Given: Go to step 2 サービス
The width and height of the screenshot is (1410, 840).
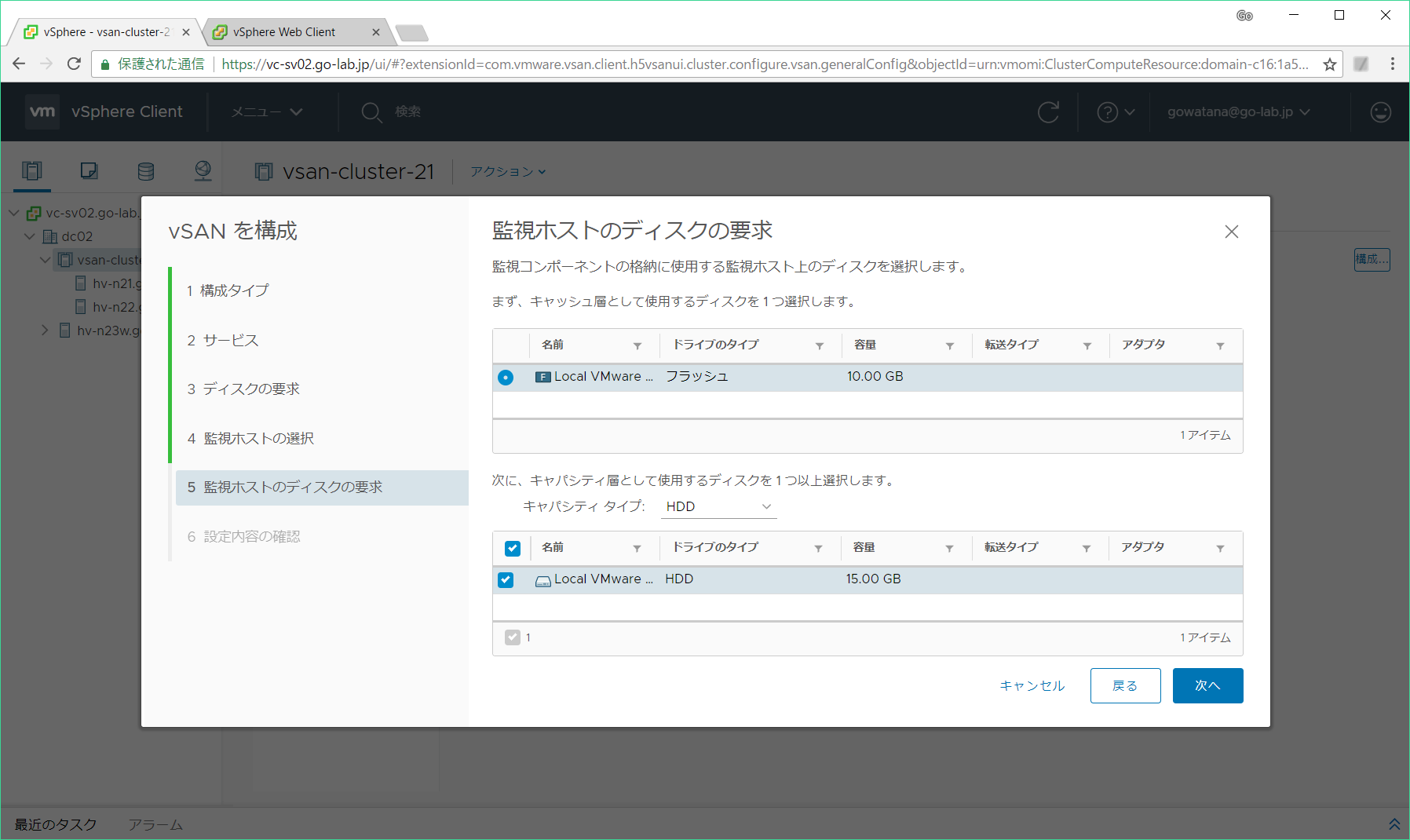Looking at the screenshot, I should pos(223,340).
